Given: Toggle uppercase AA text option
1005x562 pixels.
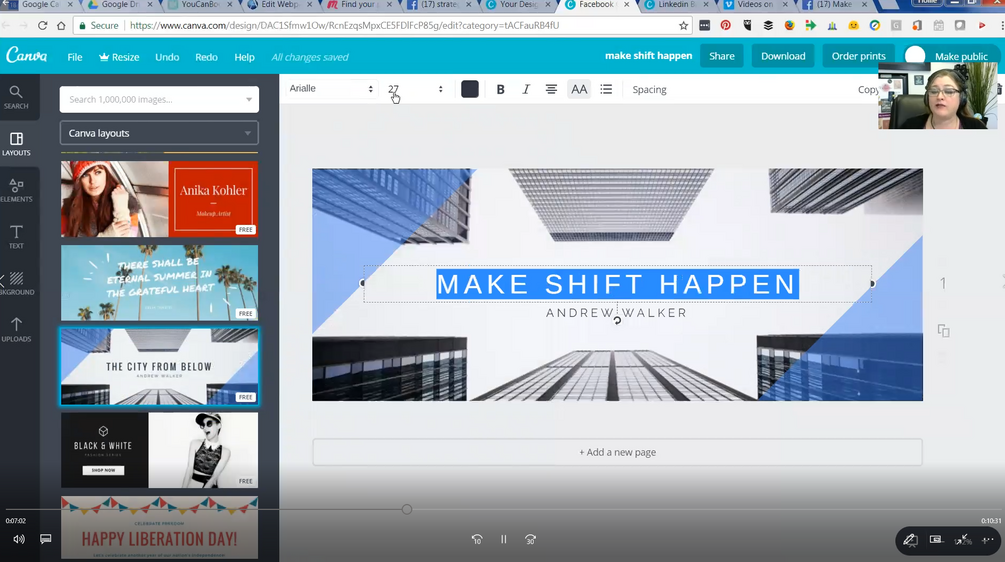Looking at the screenshot, I should [579, 90].
